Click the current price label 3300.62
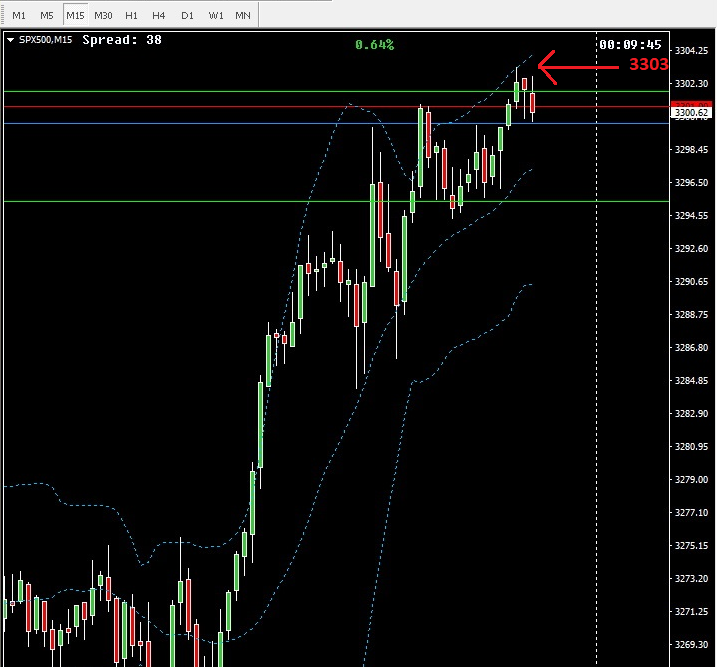 [691, 112]
